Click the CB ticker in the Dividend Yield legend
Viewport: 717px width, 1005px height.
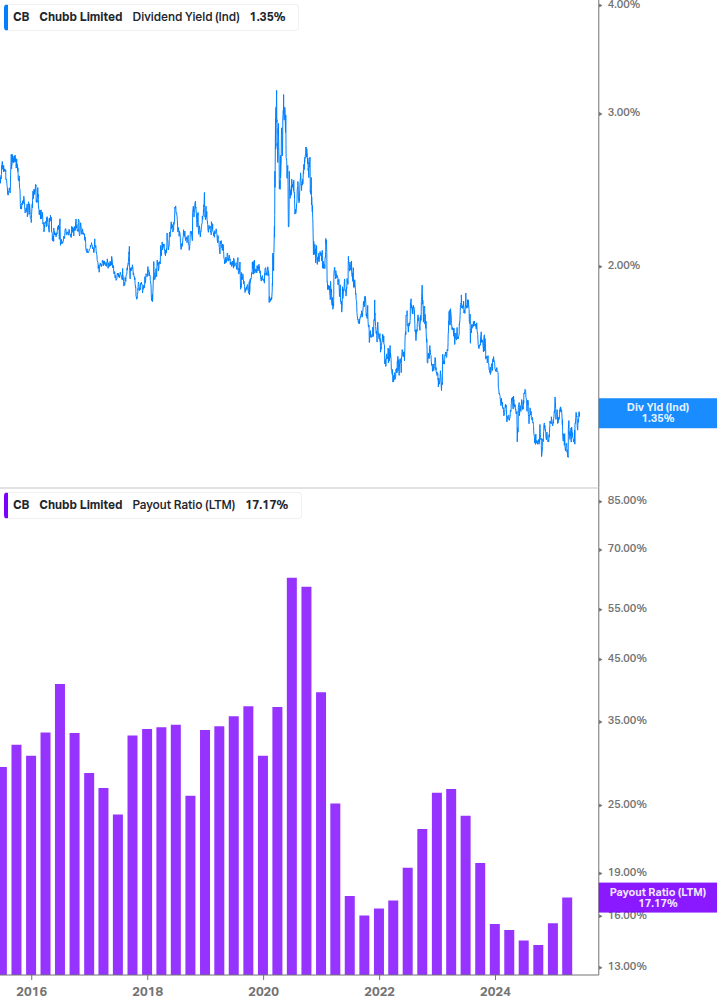tap(21, 17)
